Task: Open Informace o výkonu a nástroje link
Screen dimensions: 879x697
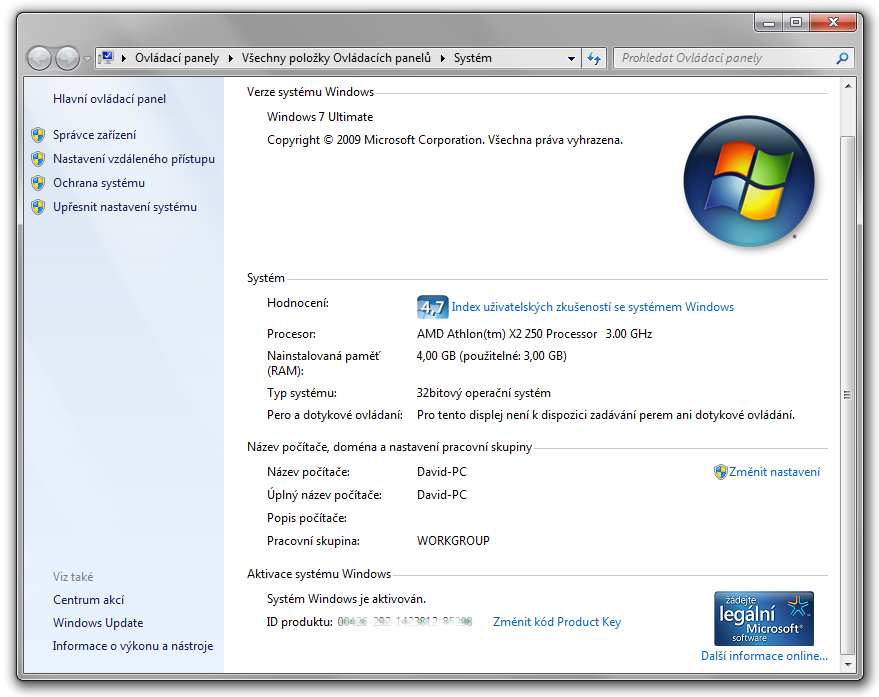Action: click(x=133, y=646)
